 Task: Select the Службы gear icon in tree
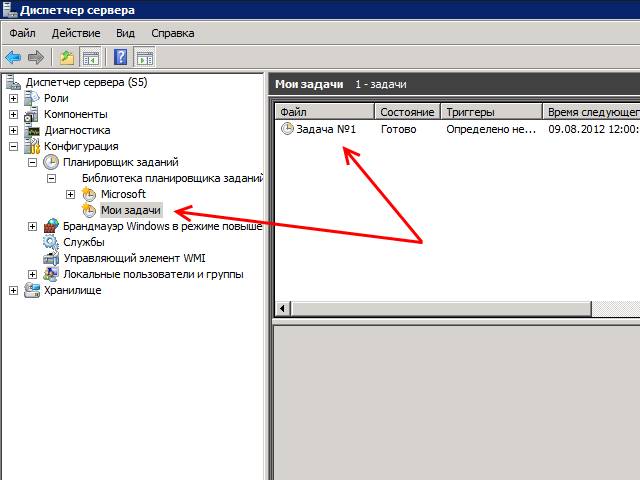[x=50, y=242]
